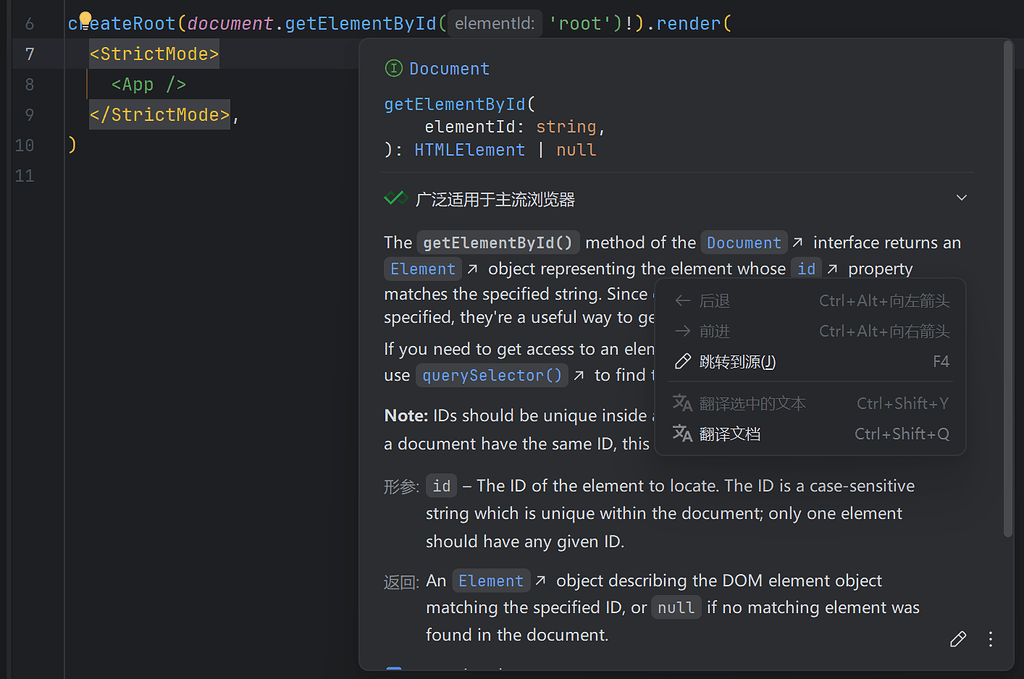The image size is (1024, 679).
Task: Select 后退 in the context menu
Action: pos(810,301)
